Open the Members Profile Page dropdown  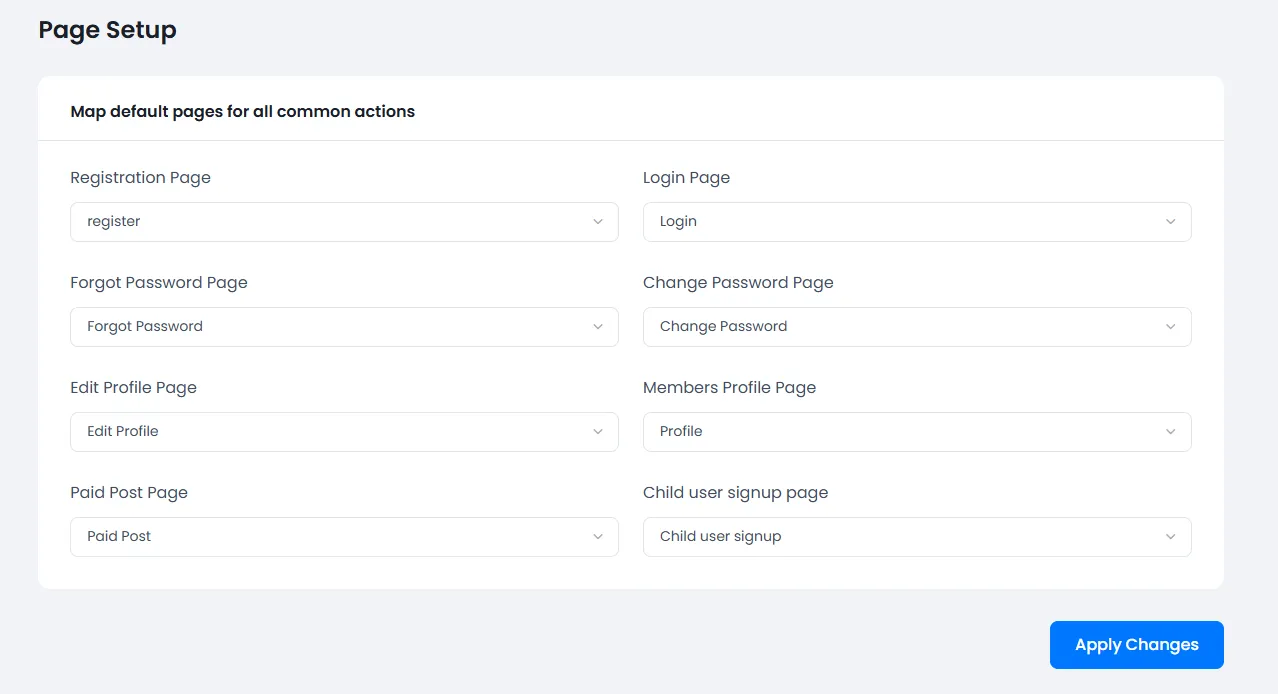pyautogui.click(x=917, y=431)
